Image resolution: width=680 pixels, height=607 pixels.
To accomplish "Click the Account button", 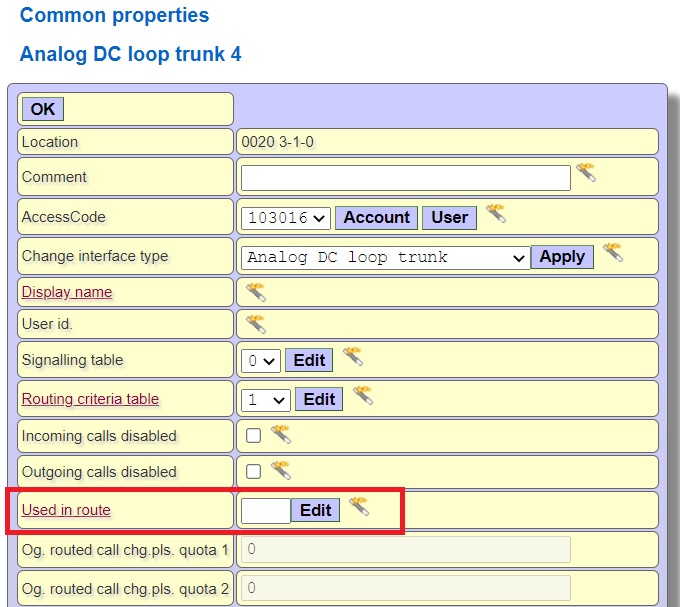I will tap(376, 217).
